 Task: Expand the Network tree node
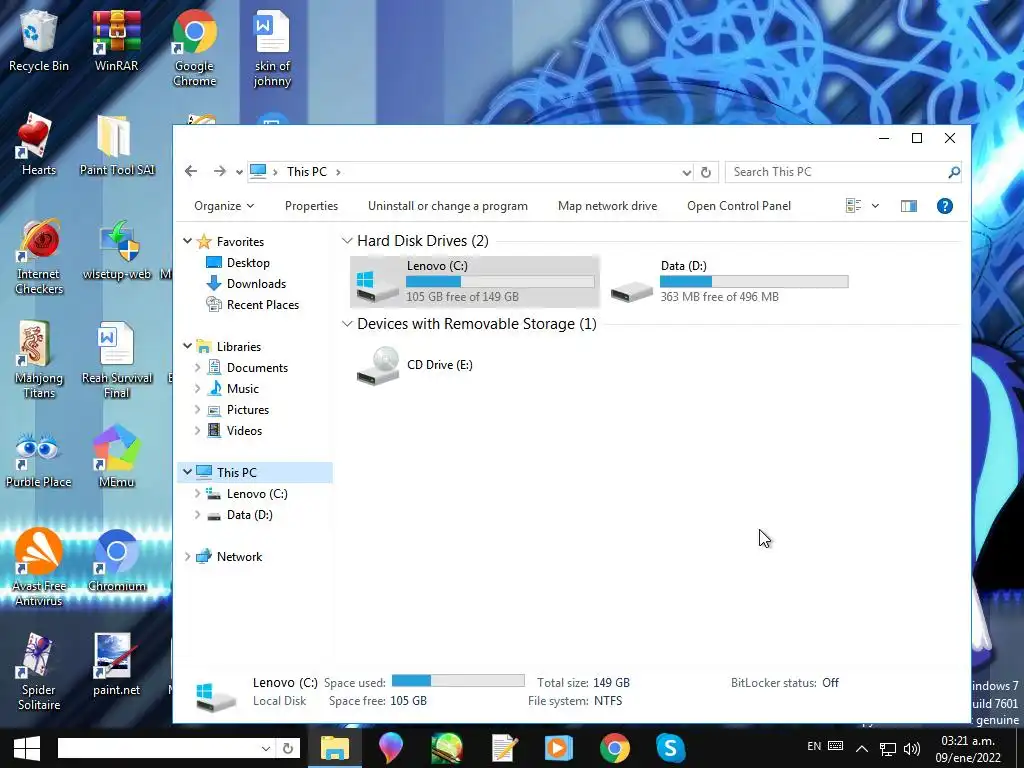[187, 556]
